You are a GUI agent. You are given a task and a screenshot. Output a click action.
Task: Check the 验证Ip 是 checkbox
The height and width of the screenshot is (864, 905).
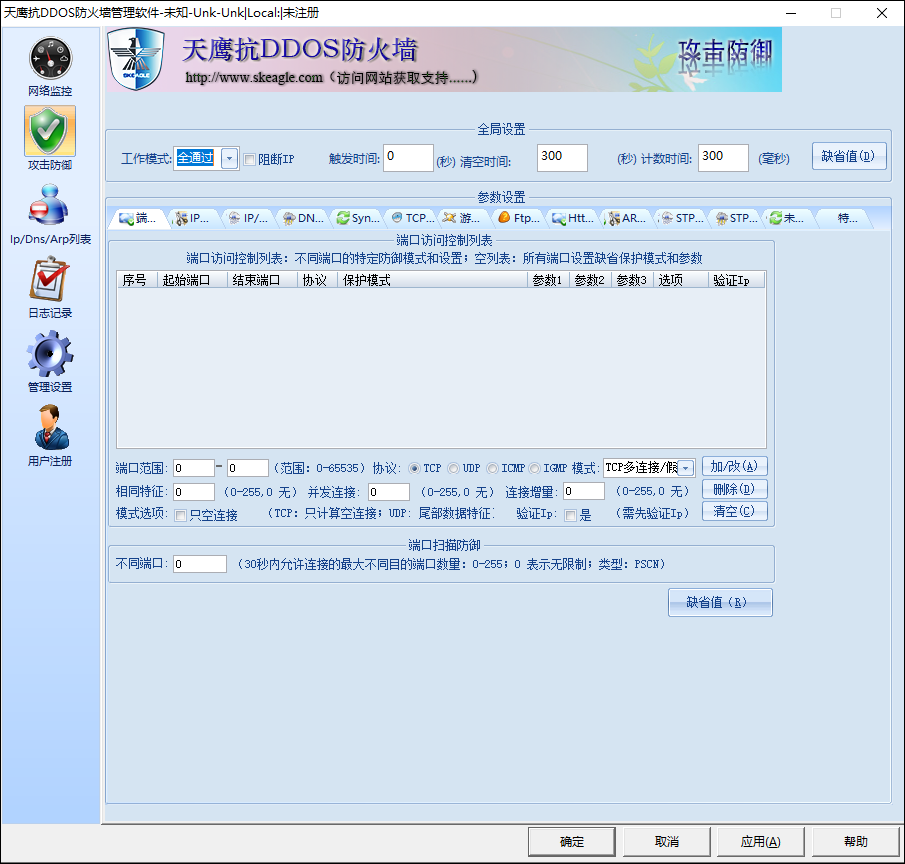pos(570,512)
